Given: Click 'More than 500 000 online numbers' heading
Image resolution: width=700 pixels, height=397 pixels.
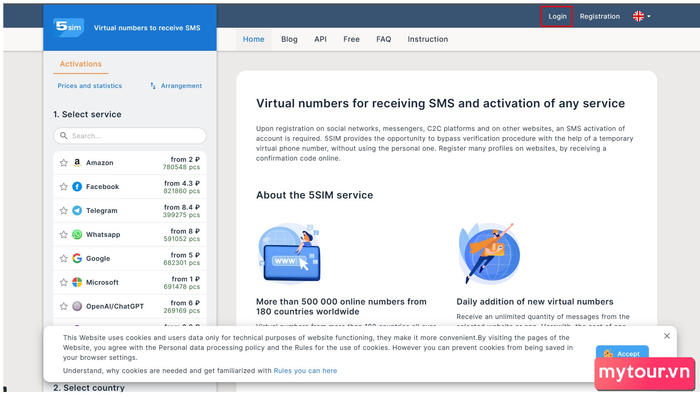Looking at the screenshot, I should (341, 307).
